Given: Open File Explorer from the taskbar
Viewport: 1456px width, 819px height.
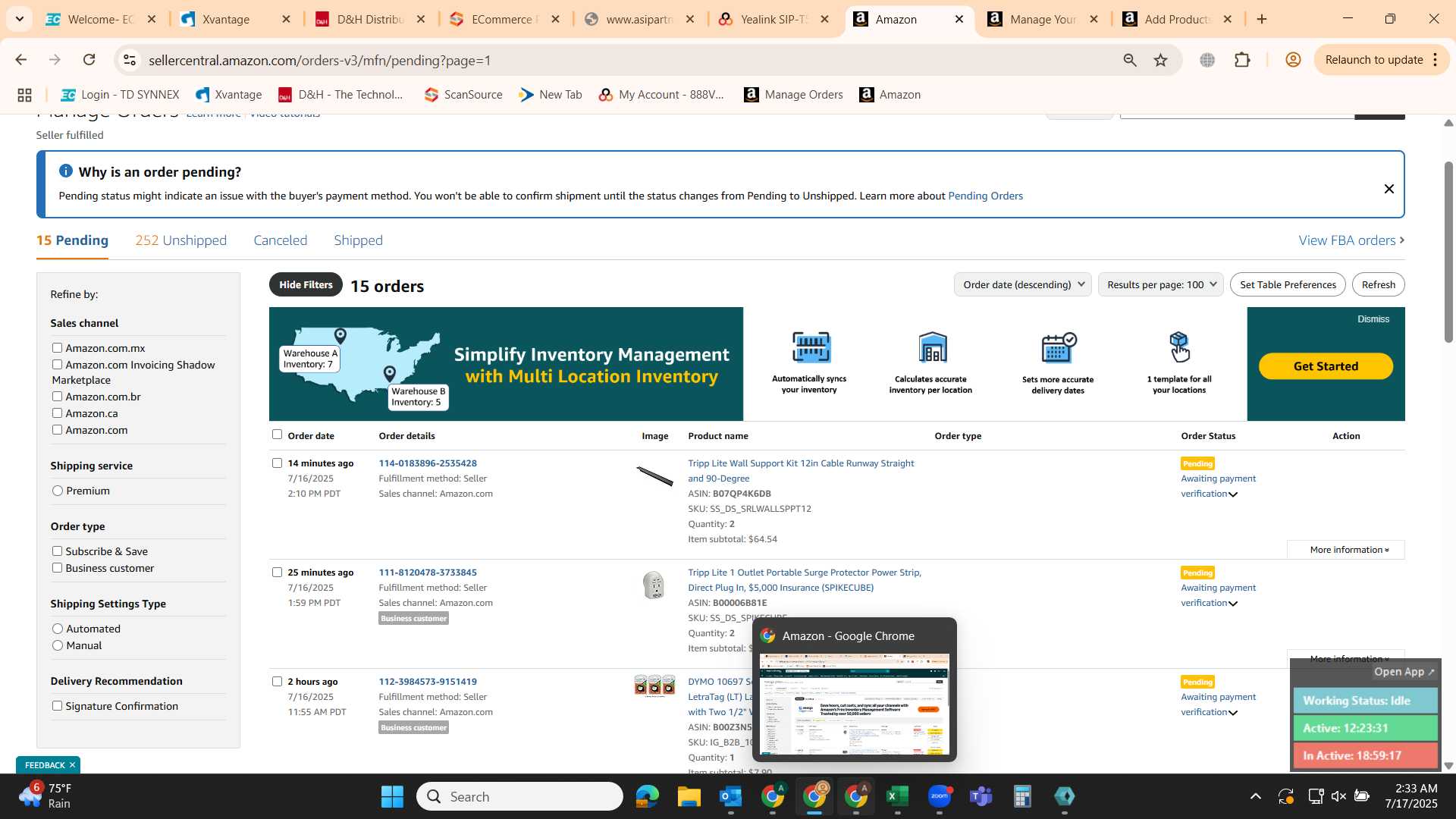Looking at the screenshot, I should [x=689, y=796].
